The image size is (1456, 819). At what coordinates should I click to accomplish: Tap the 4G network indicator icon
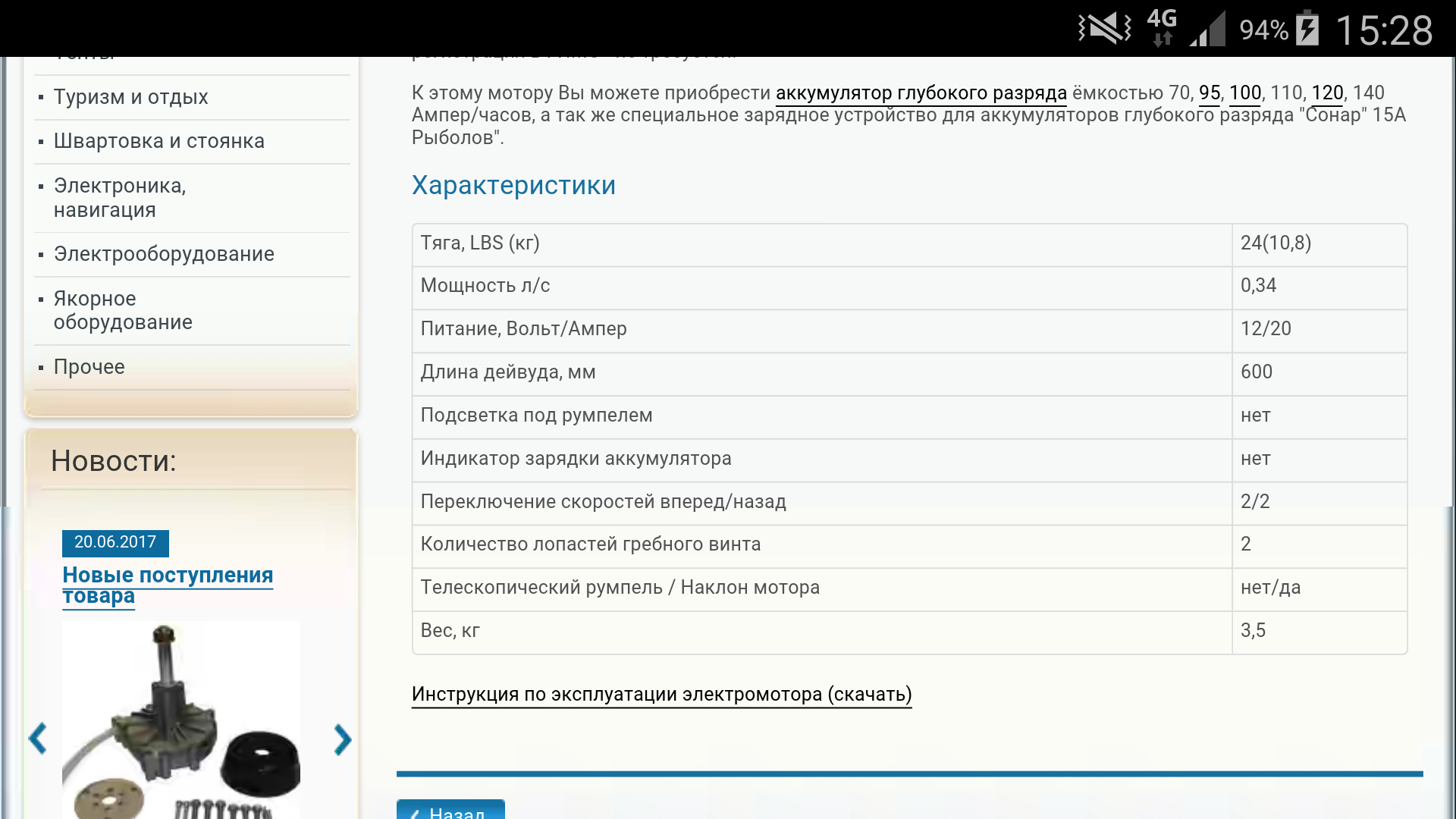click(x=1161, y=27)
